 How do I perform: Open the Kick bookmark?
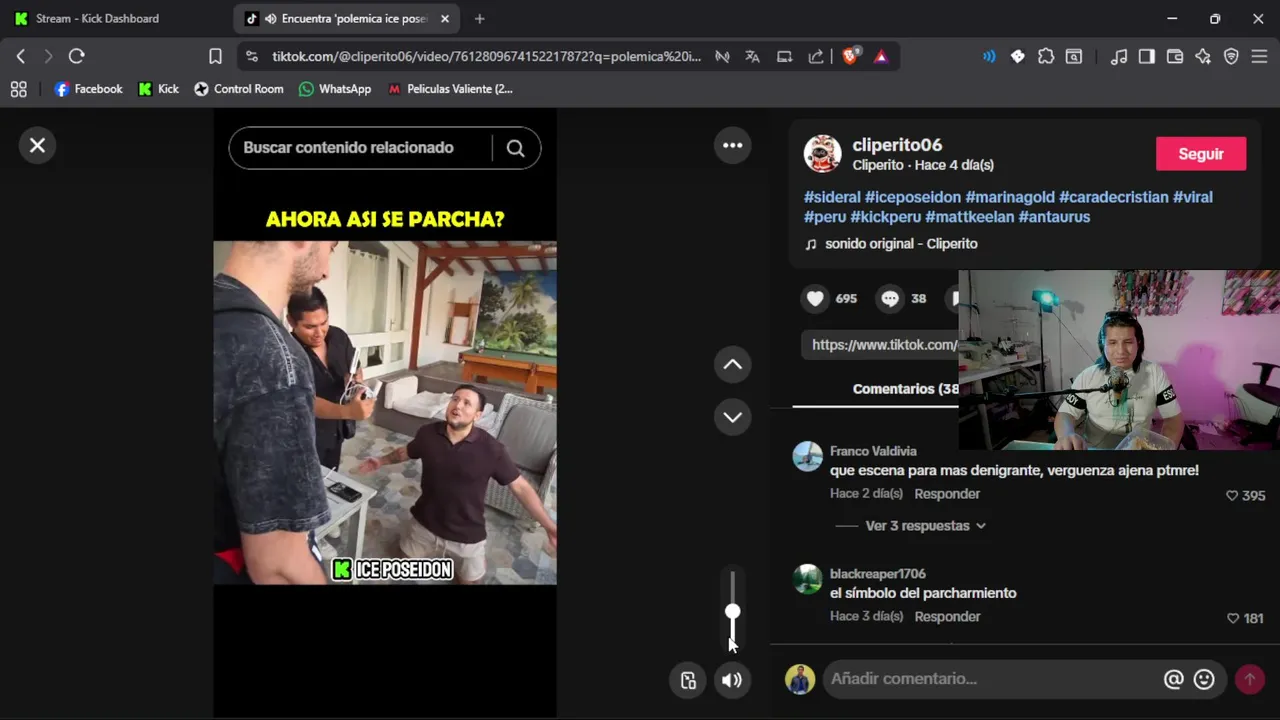[x=158, y=89]
